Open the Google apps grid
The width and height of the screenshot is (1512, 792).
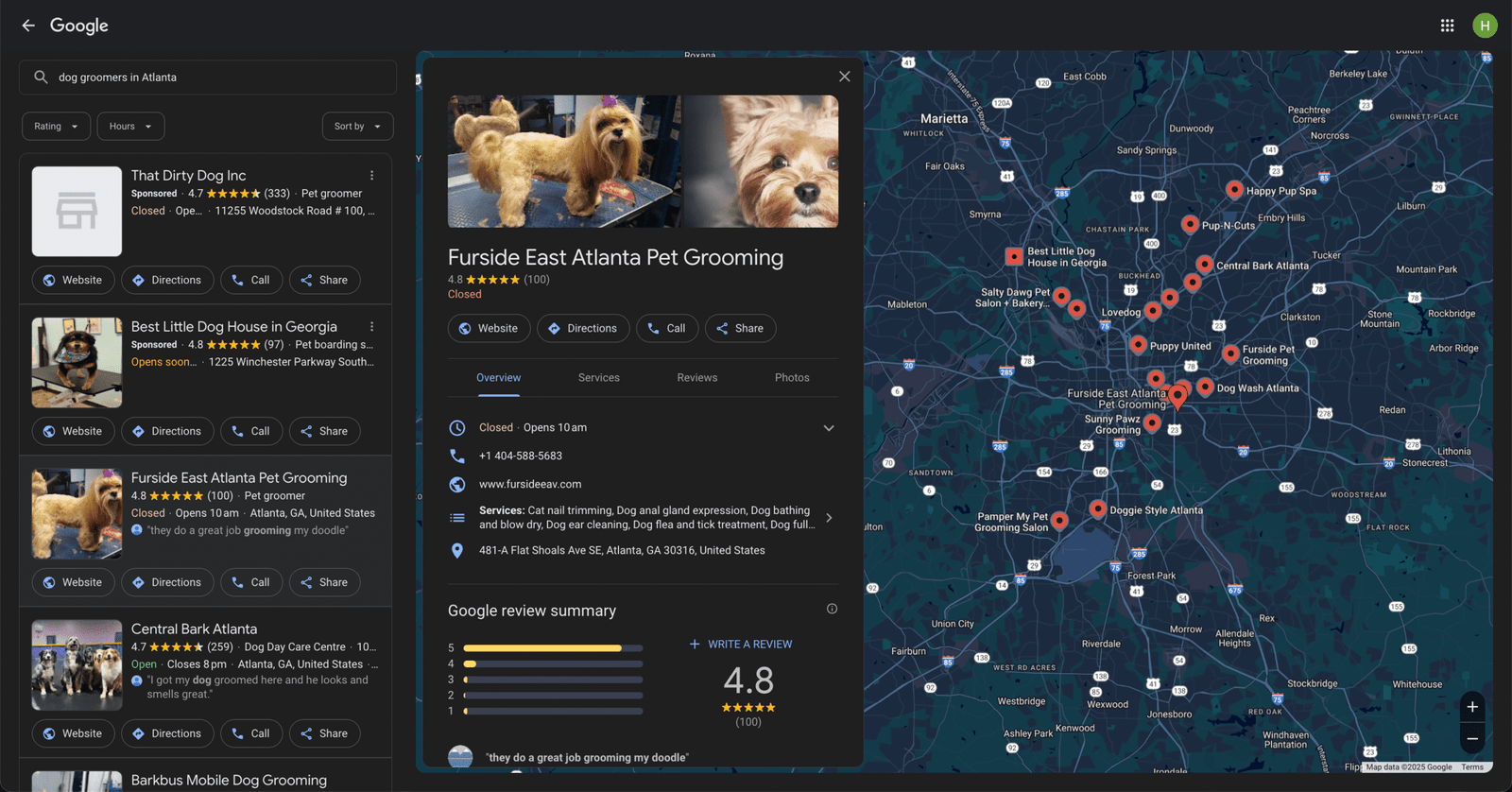click(1447, 26)
